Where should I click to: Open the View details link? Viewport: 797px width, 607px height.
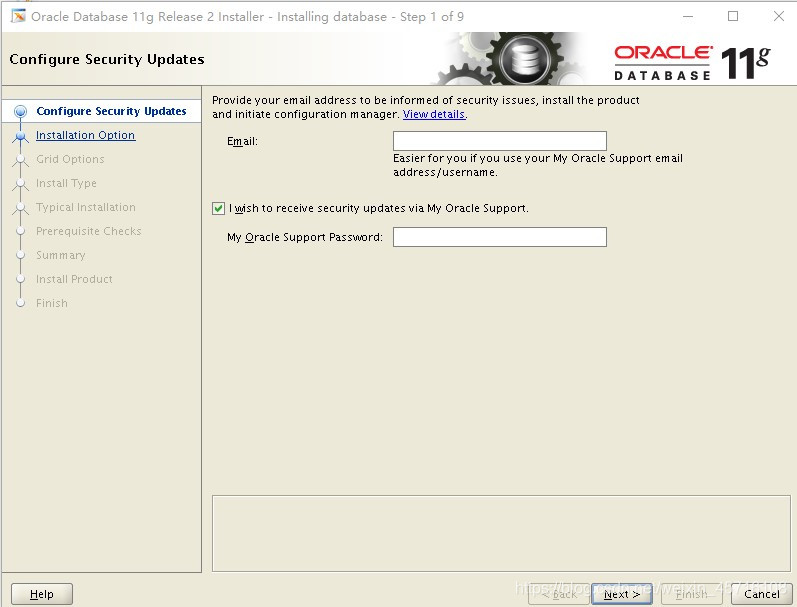pos(434,114)
